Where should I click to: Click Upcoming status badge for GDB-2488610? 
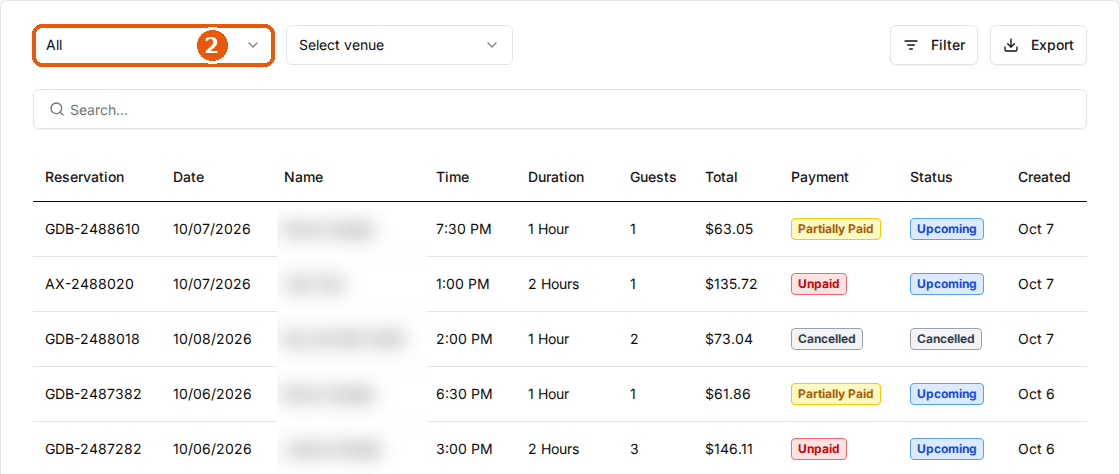click(946, 229)
